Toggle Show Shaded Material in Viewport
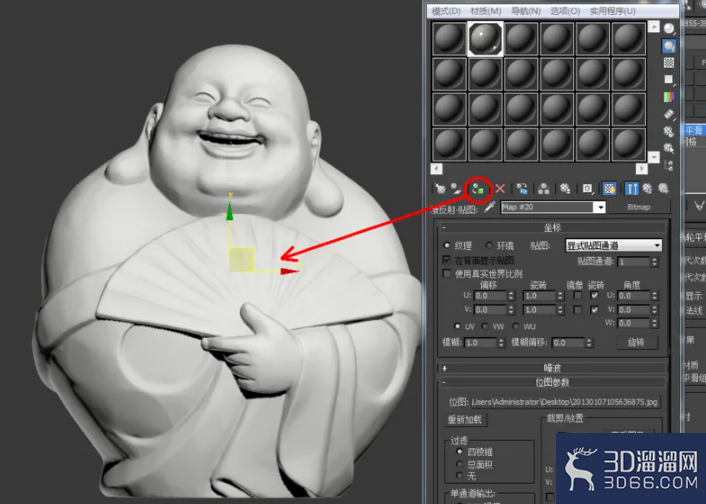Image resolution: width=706 pixels, height=504 pixels. pyautogui.click(x=610, y=189)
